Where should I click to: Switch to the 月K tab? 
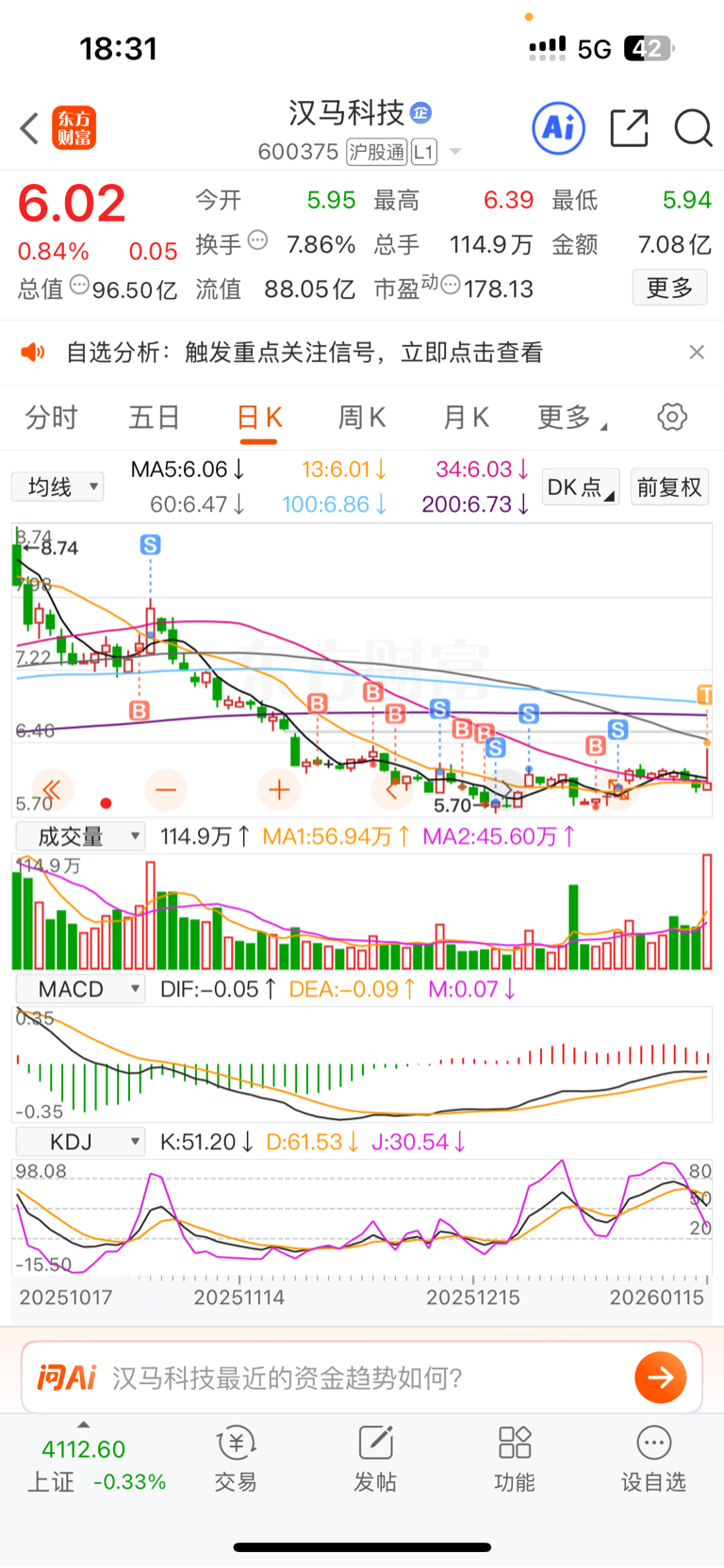pyautogui.click(x=466, y=417)
